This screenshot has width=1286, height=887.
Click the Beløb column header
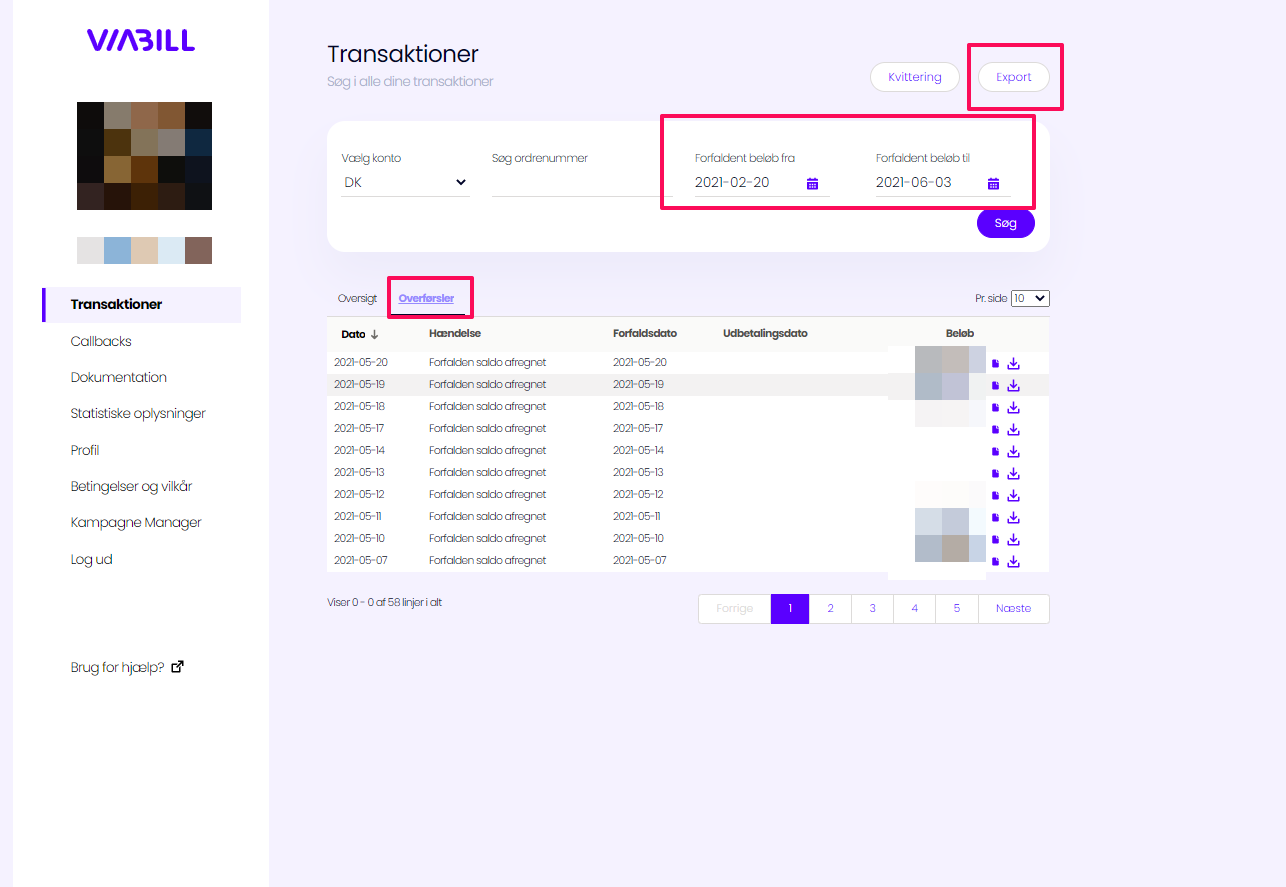(960, 334)
